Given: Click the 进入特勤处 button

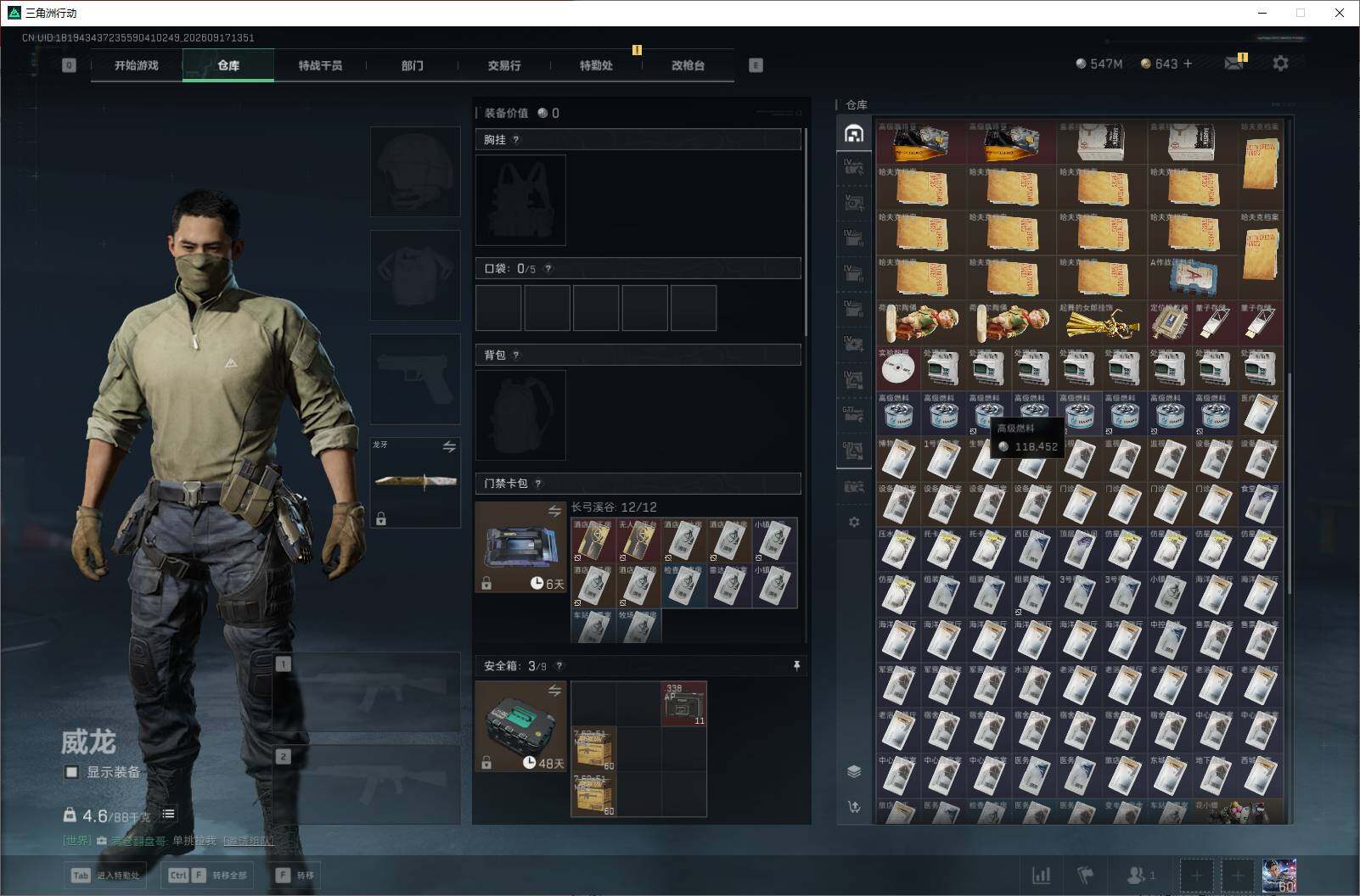Looking at the screenshot, I should 106,875.
